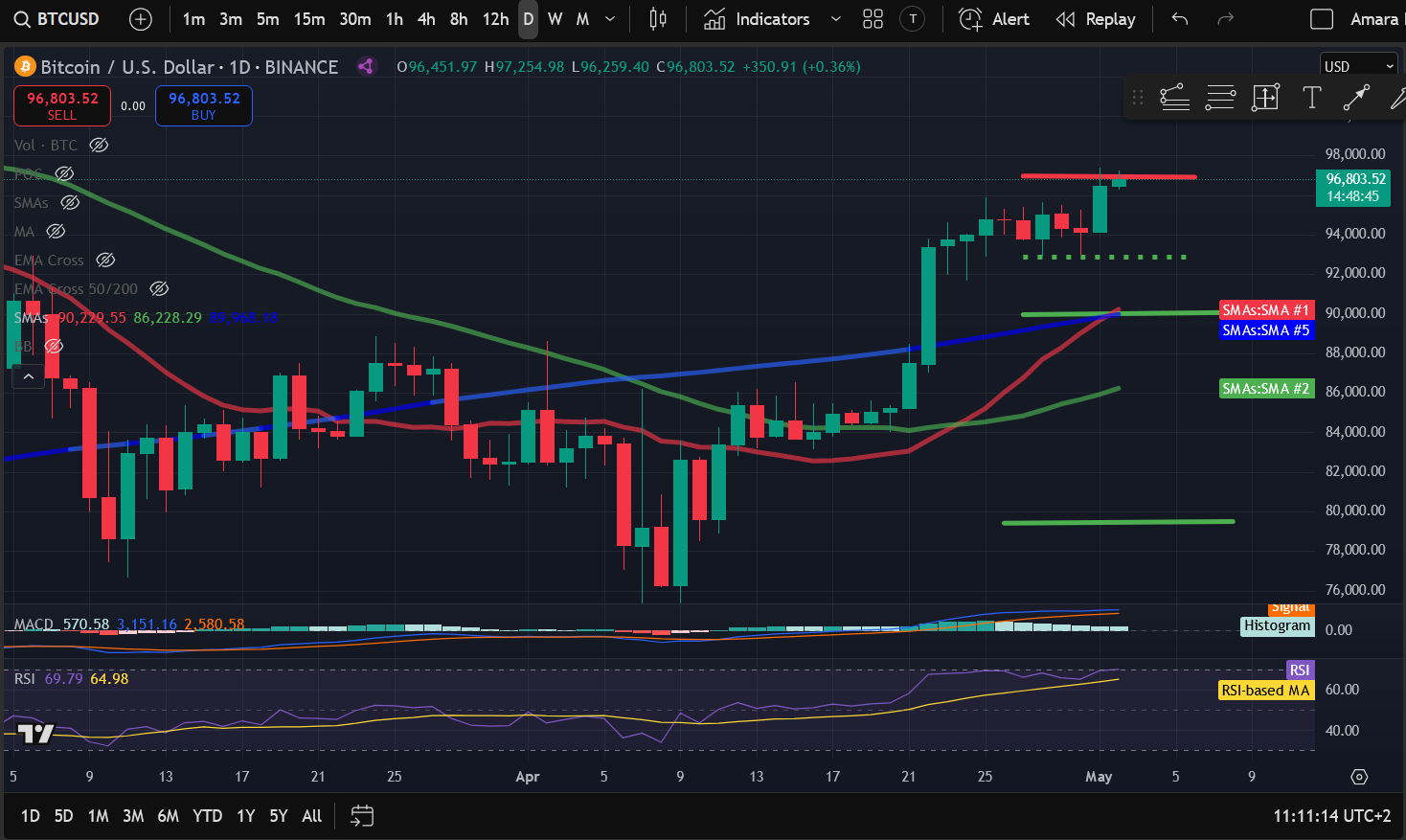Select the 1Y date range
The height and width of the screenshot is (840, 1406).
[245, 816]
